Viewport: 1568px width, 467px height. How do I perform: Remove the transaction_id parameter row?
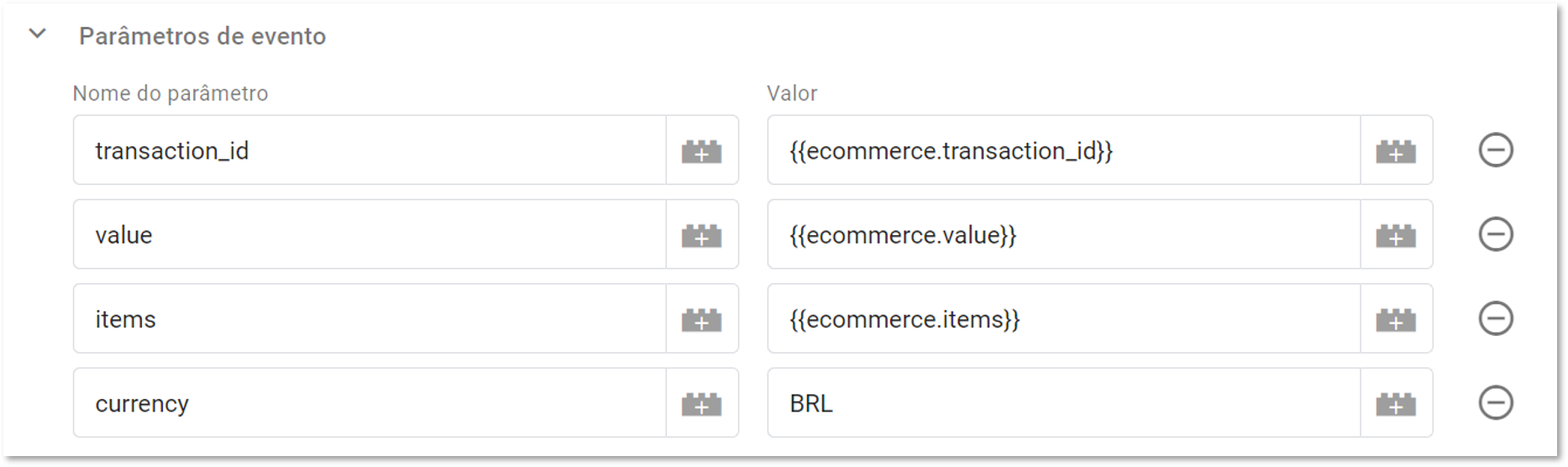pos(1496,150)
